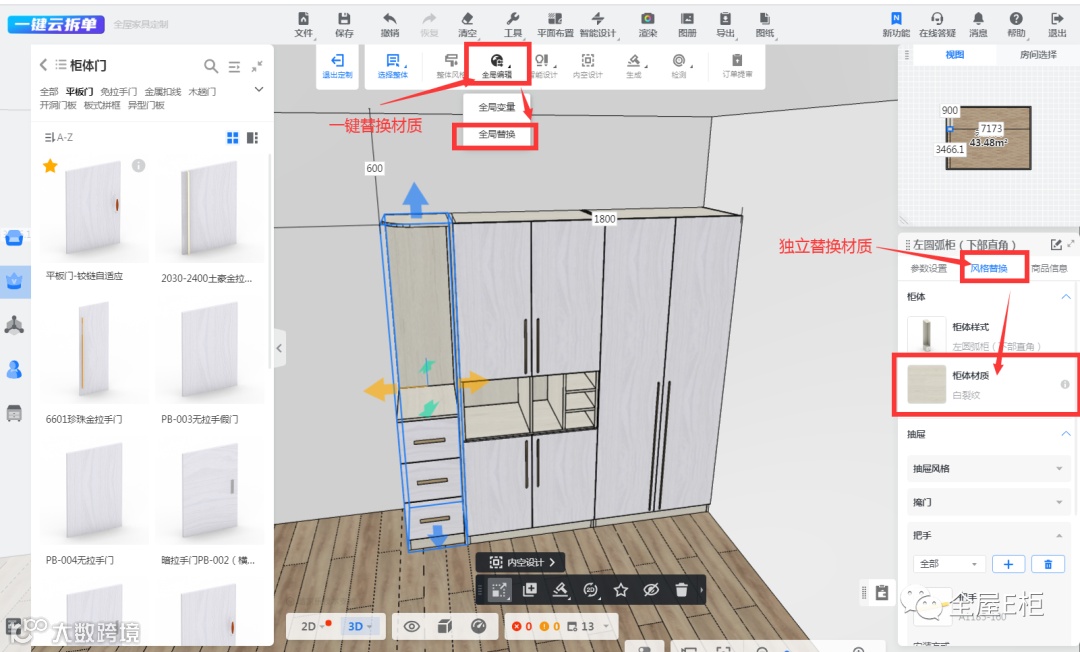Expand door category filter chevron

(259, 90)
